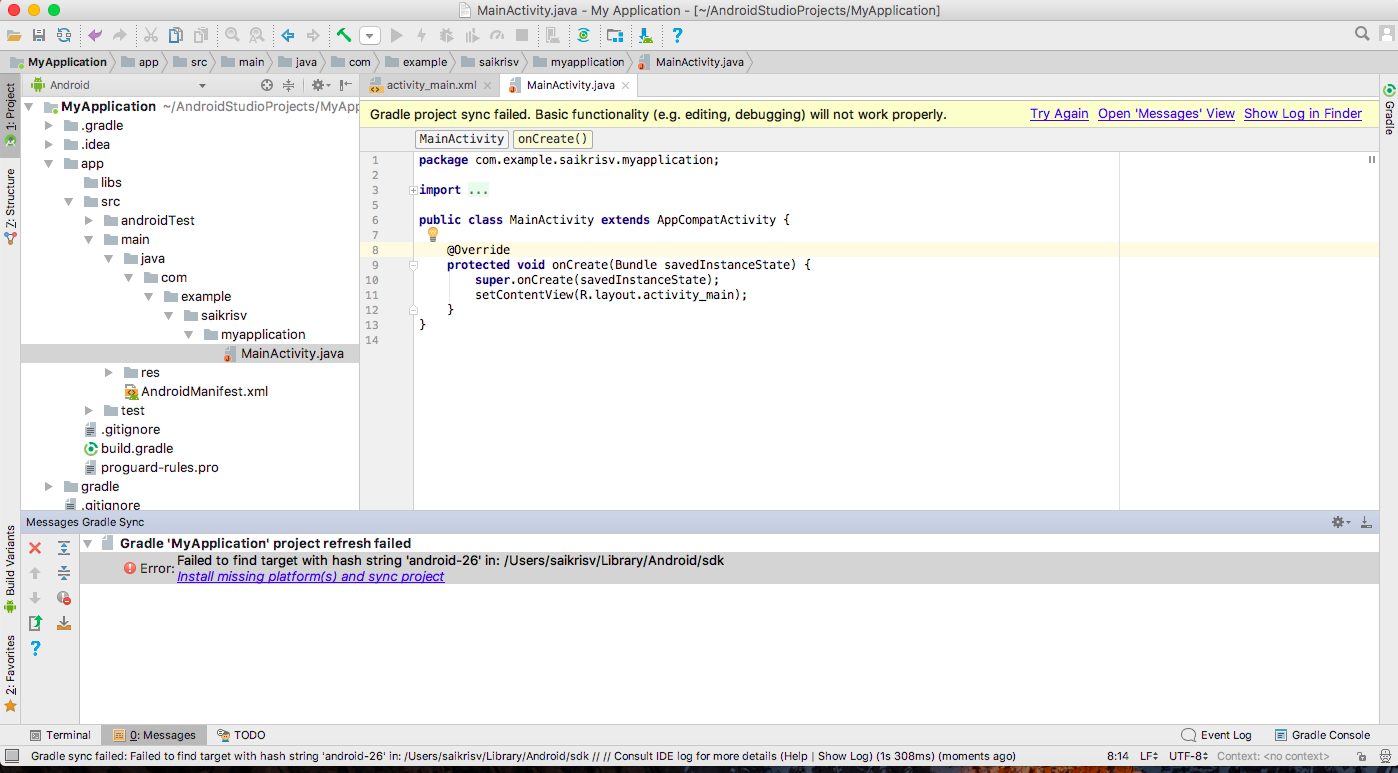Cut selection using the scissors icon
The width and height of the screenshot is (1398, 773).
[150, 35]
